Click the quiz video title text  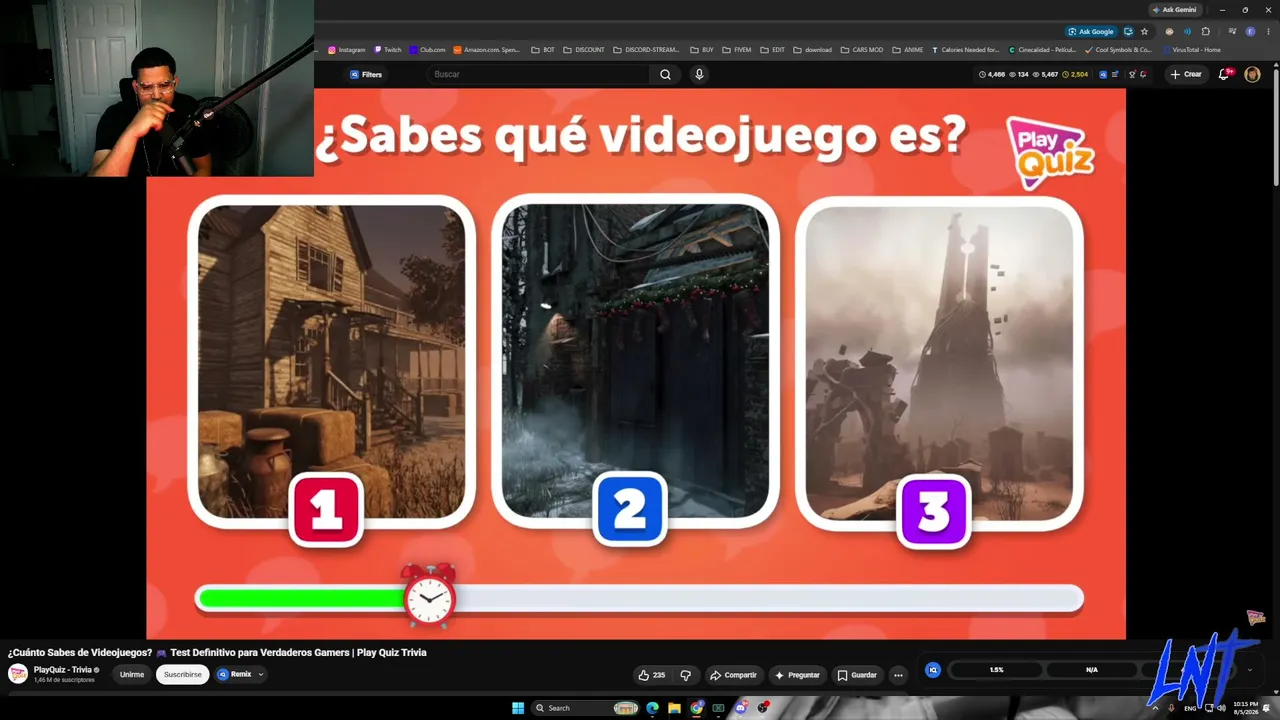point(217,653)
